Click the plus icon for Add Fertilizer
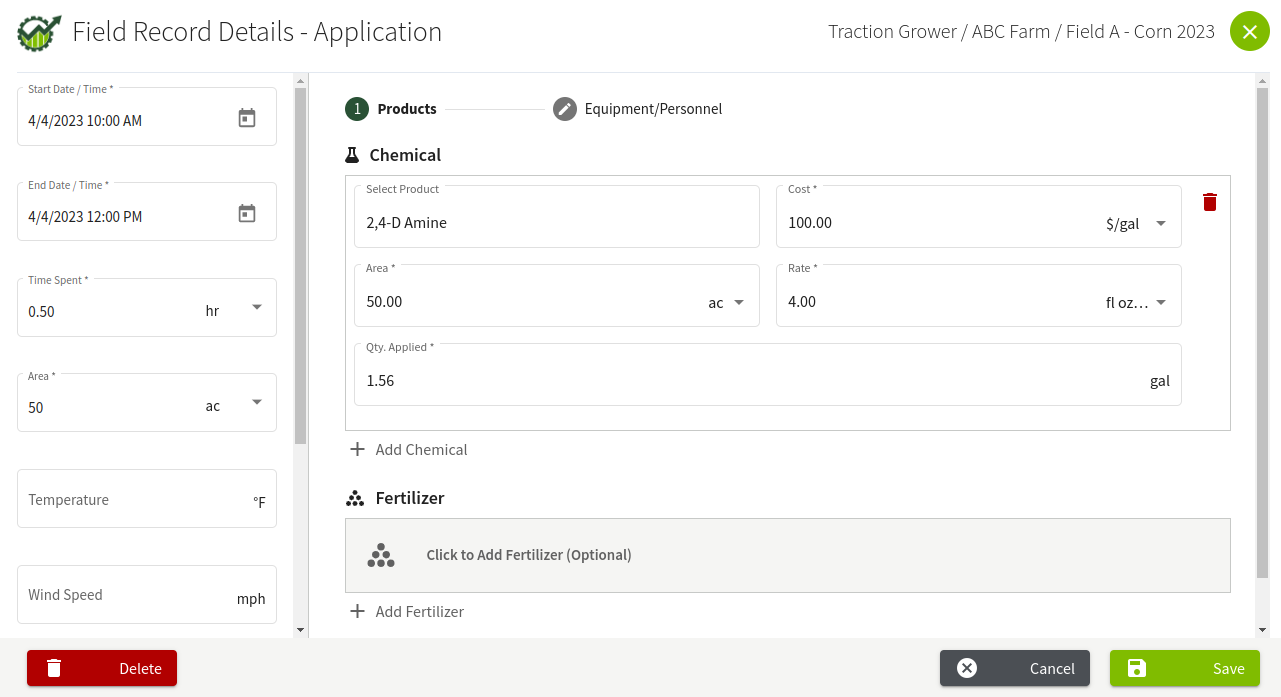1281x697 pixels. click(x=357, y=611)
